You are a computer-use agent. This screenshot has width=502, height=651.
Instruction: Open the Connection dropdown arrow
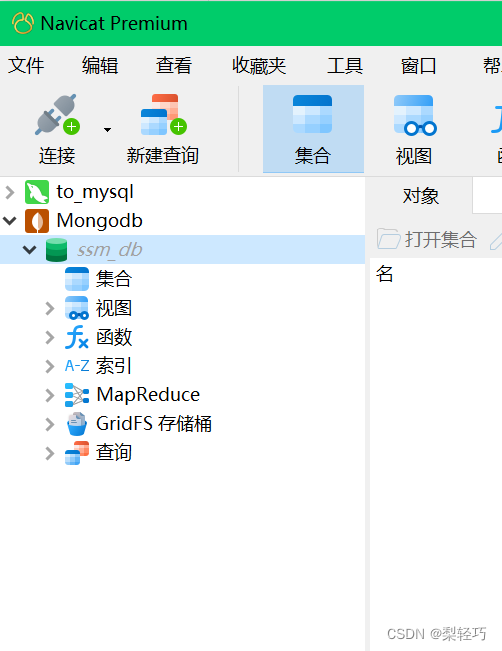(108, 130)
